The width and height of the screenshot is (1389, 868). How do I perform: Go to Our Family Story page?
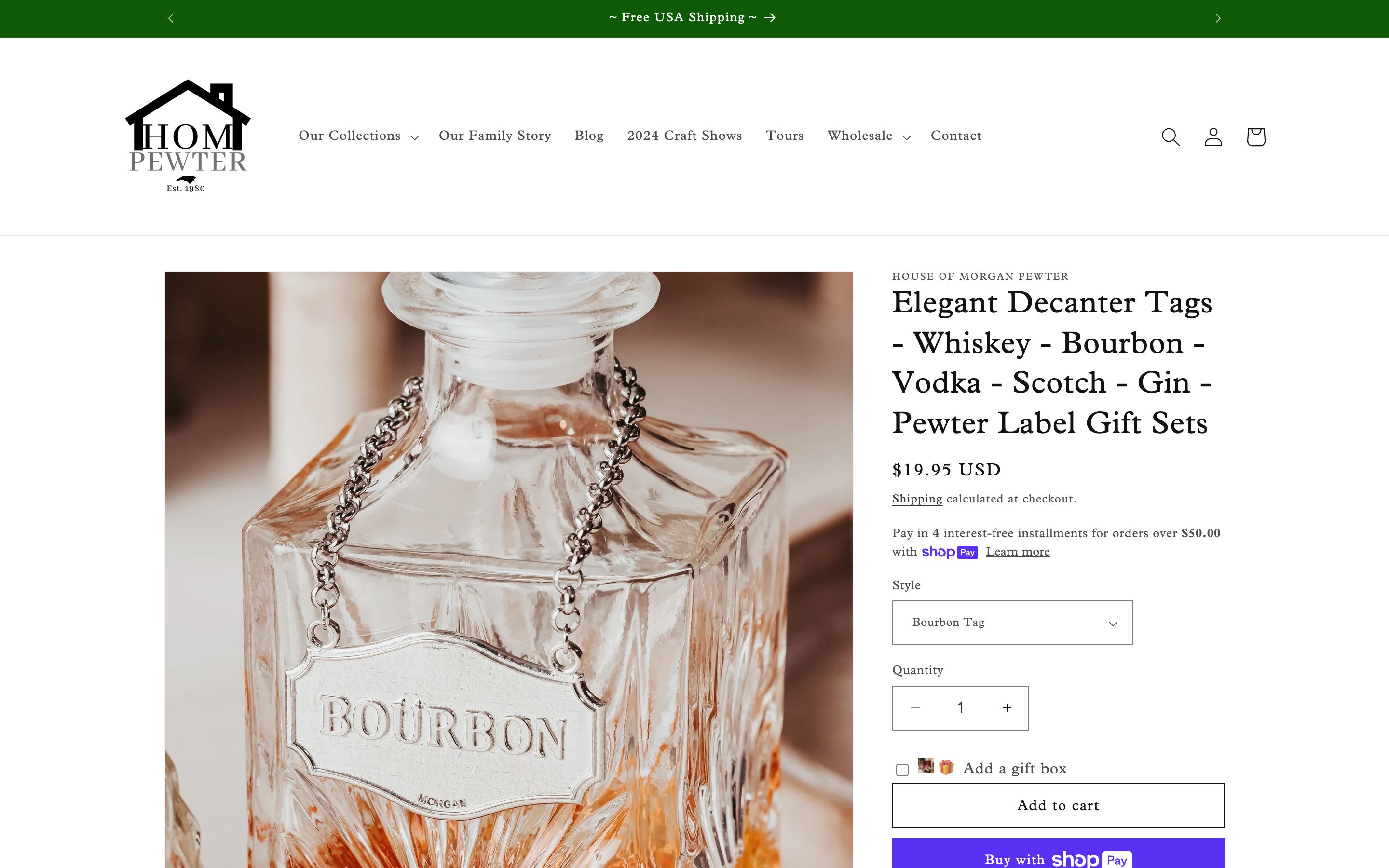[x=495, y=136]
